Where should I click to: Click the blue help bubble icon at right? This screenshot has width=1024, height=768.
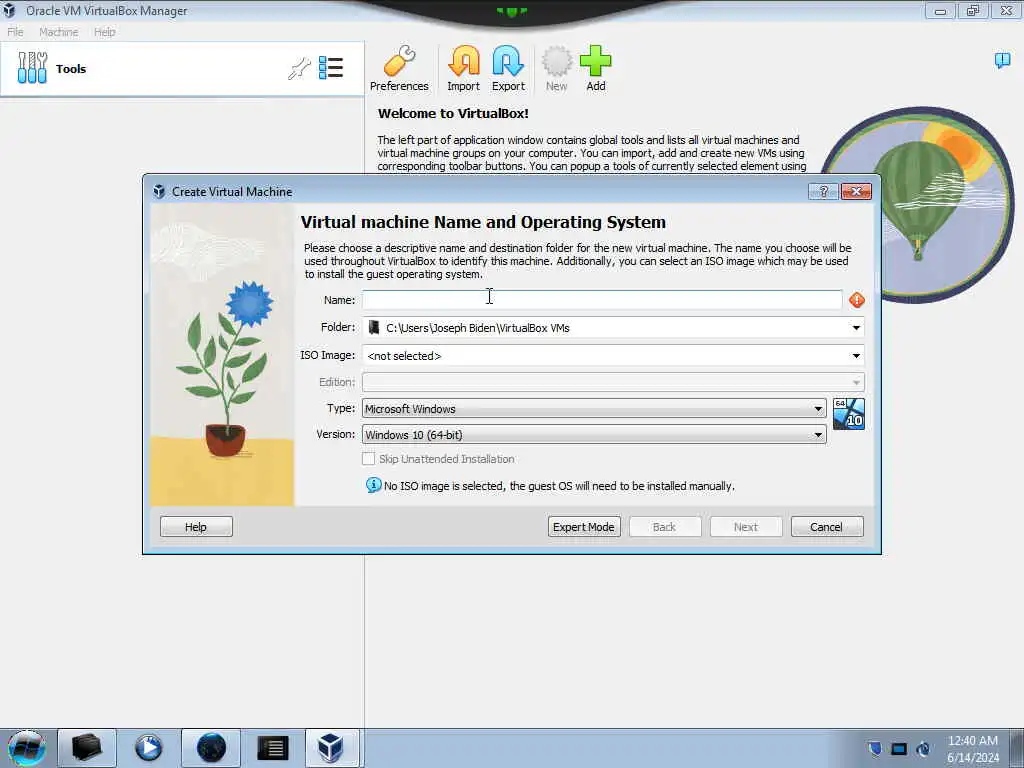(1002, 61)
